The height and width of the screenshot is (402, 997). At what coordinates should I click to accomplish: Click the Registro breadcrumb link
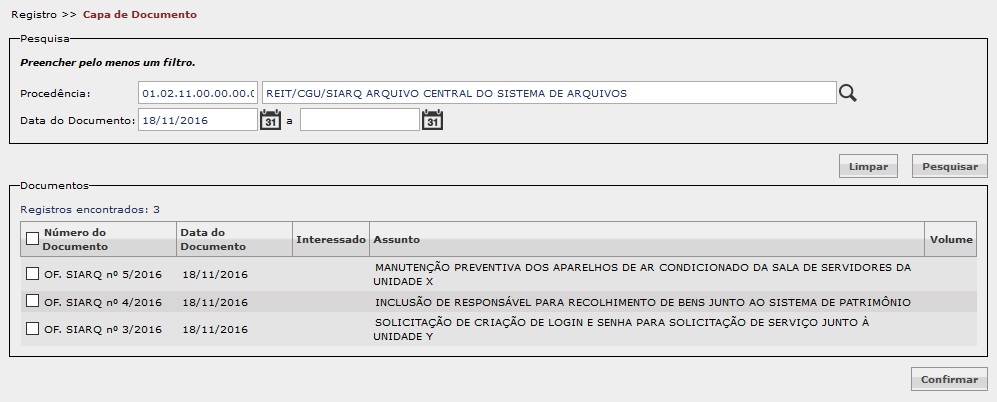pyautogui.click(x=34, y=14)
